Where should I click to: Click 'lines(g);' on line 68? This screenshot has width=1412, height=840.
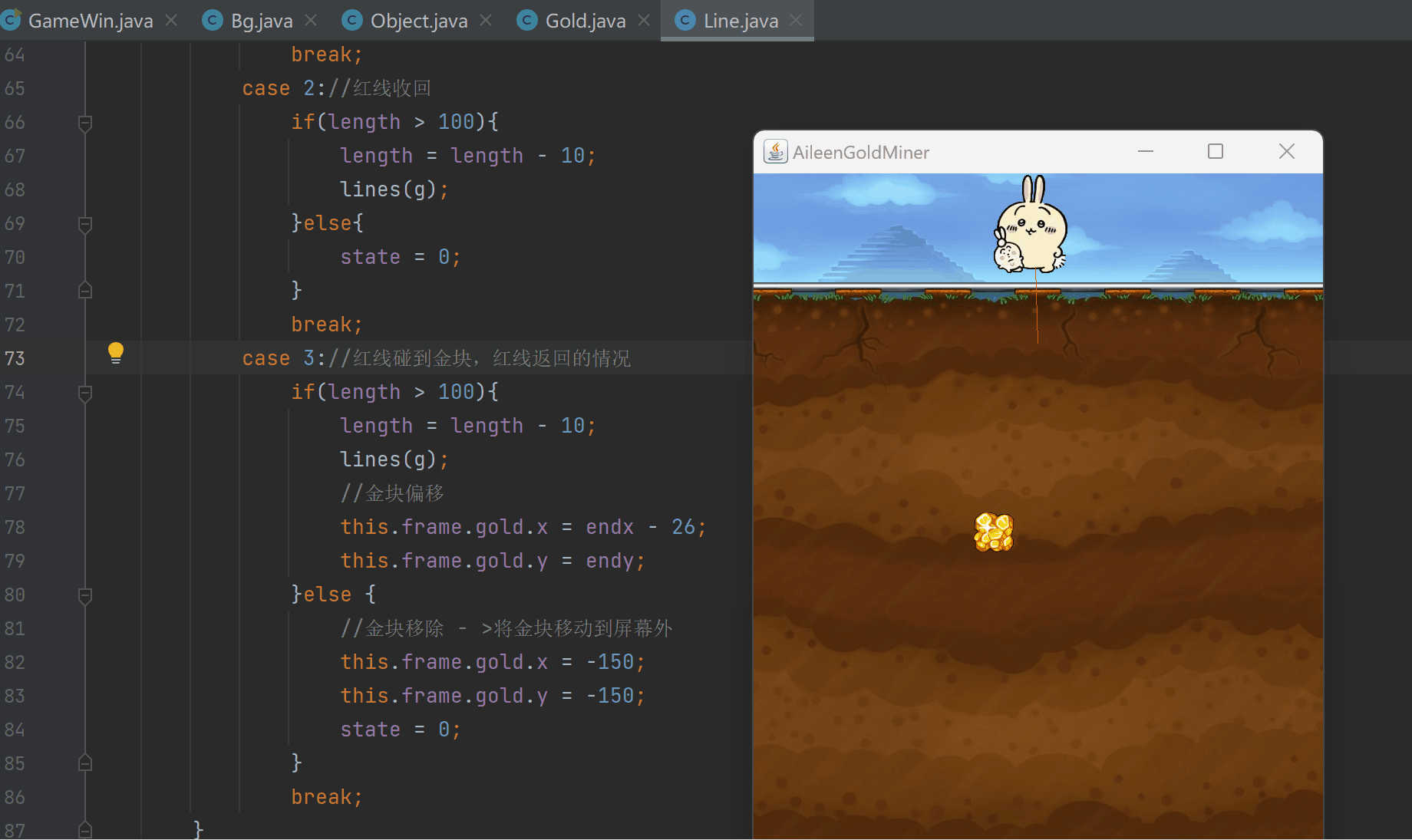tap(394, 189)
